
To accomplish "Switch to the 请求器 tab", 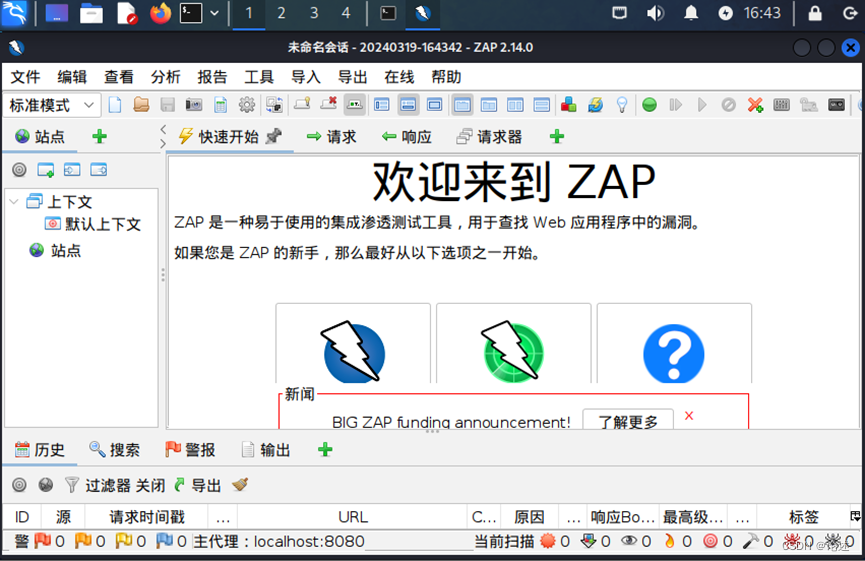I will pos(489,137).
